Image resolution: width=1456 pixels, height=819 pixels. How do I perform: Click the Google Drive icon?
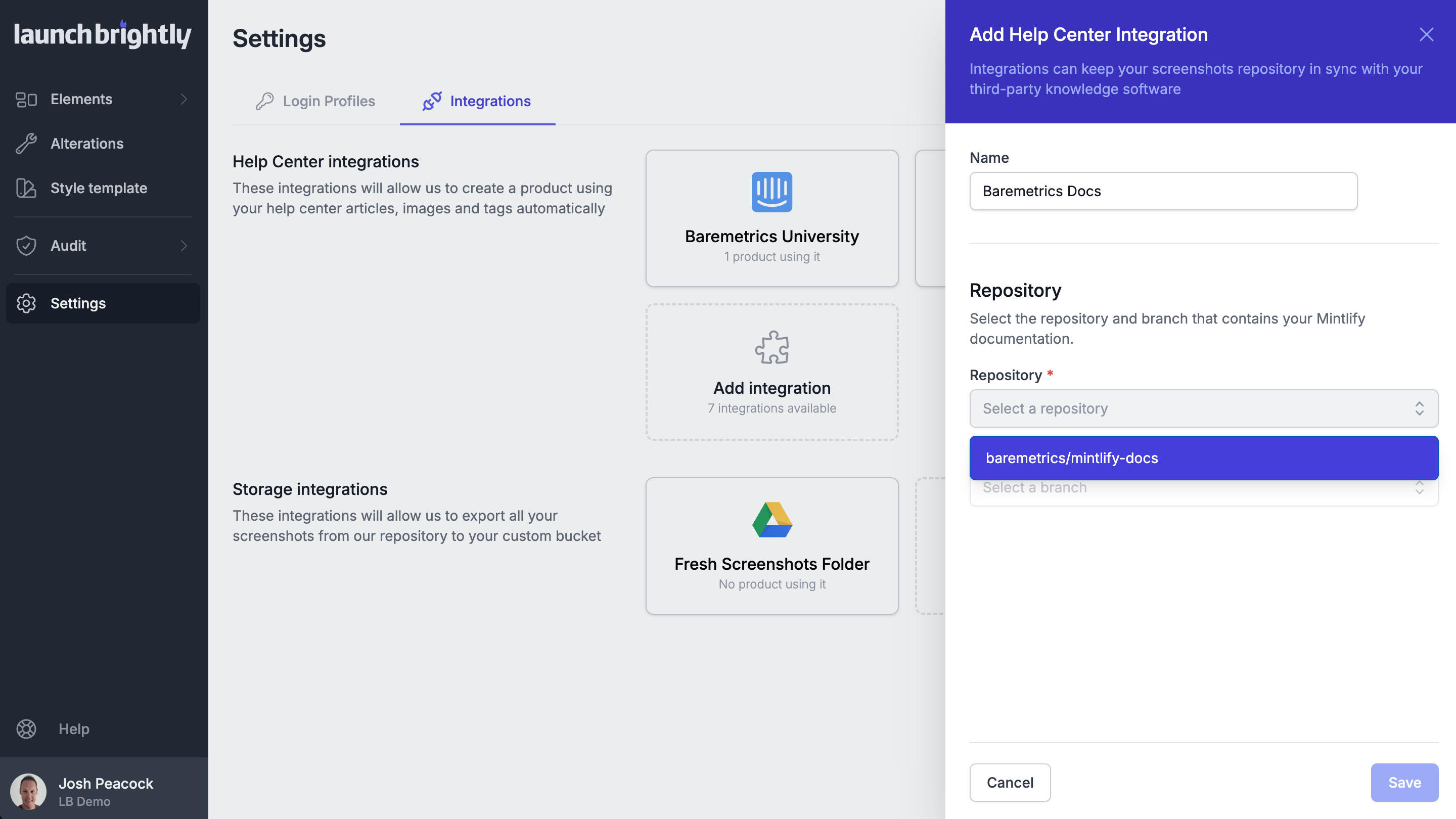pos(772,520)
